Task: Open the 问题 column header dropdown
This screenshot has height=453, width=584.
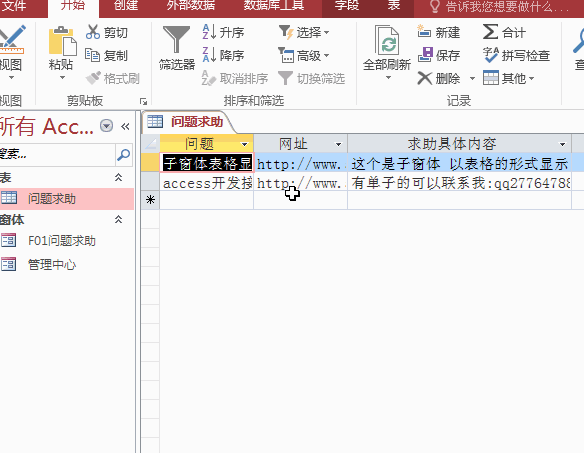Action: (245, 145)
